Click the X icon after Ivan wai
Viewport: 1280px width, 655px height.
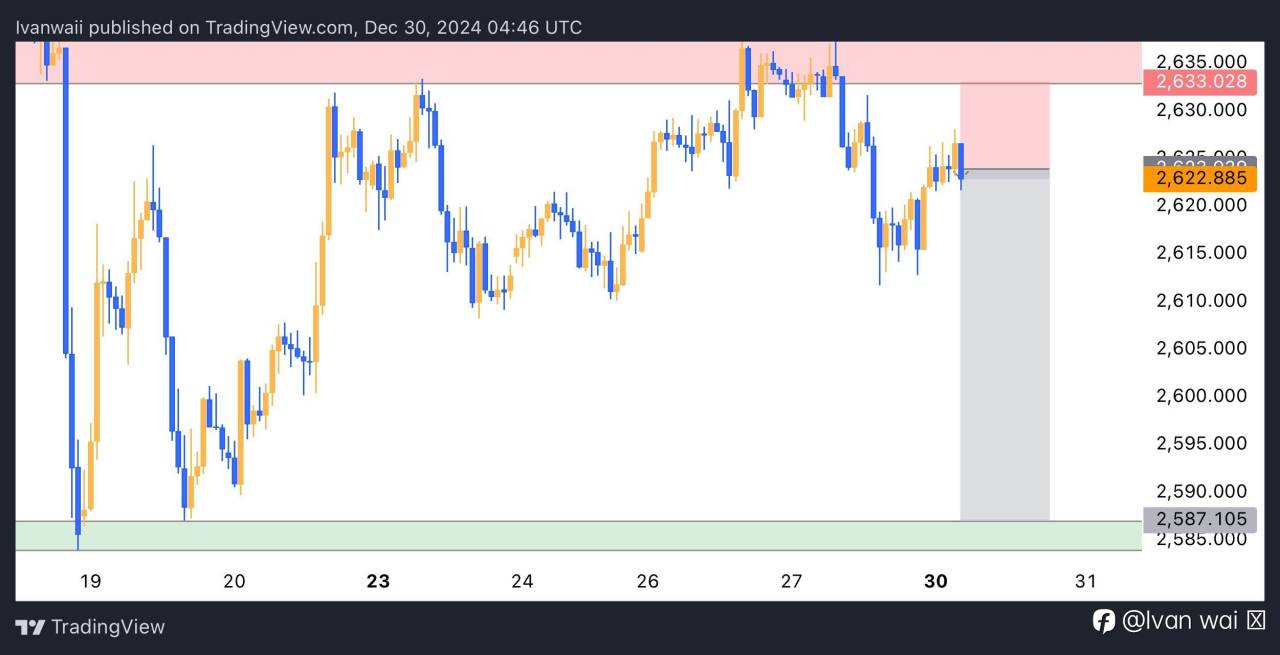coord(1256,621)
